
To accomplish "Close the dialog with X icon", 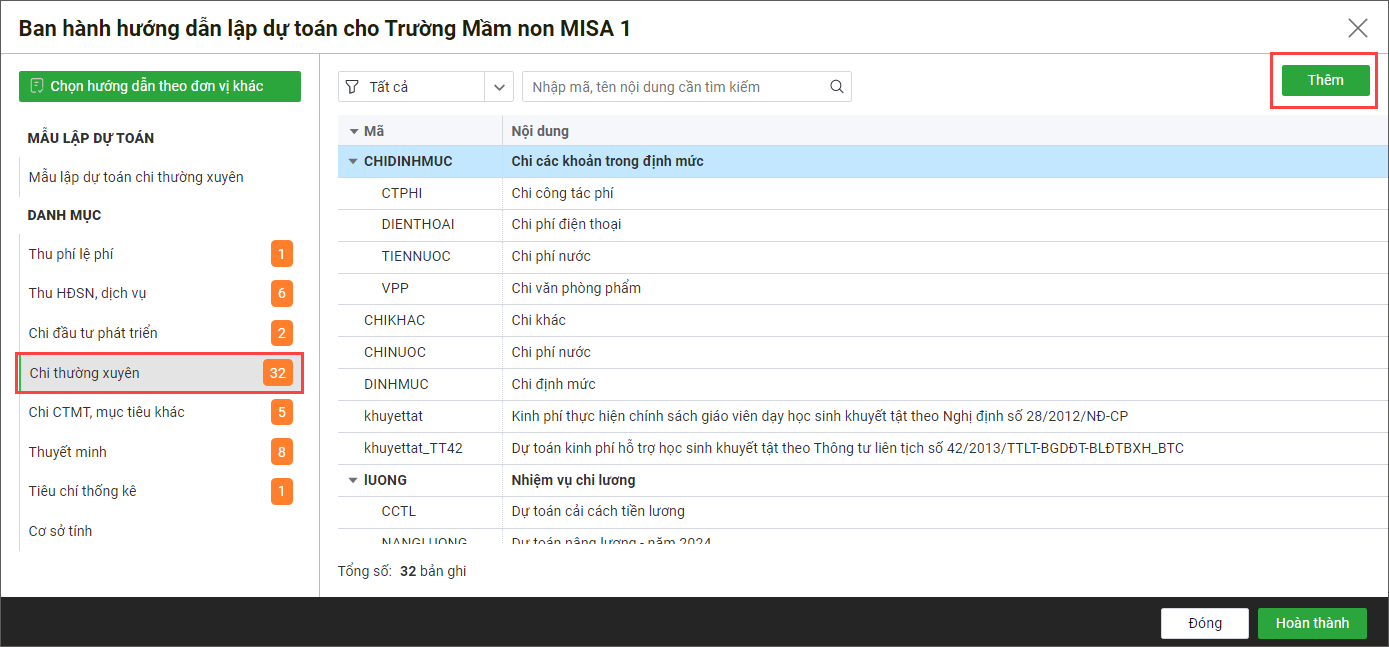I will coord(1357,28).
